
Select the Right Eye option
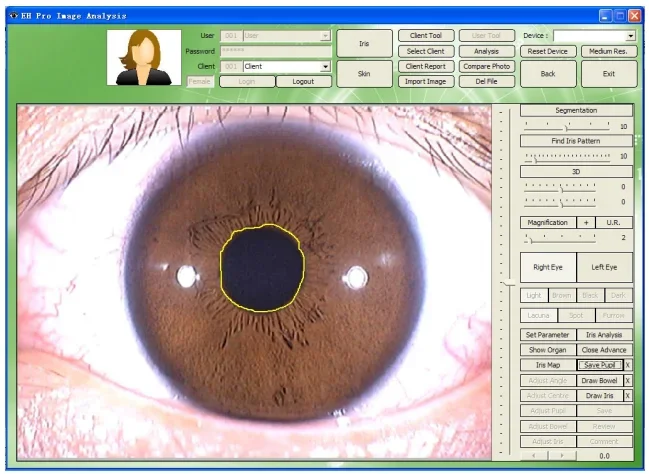coord(548,268)
